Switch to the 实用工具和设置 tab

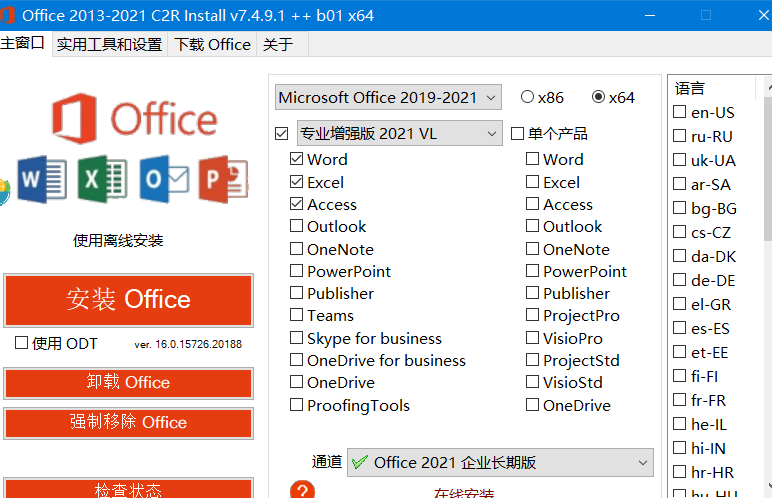point(109,44)
